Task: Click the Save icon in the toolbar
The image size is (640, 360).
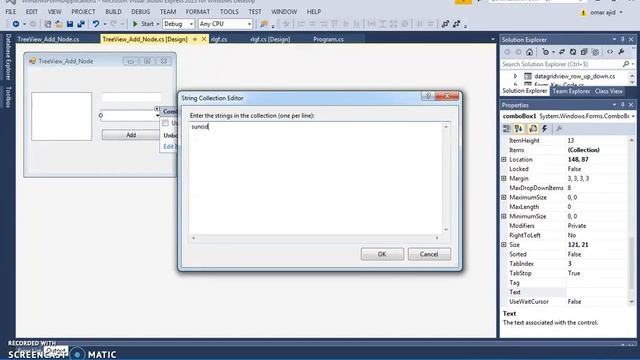Action: point(70,24)
